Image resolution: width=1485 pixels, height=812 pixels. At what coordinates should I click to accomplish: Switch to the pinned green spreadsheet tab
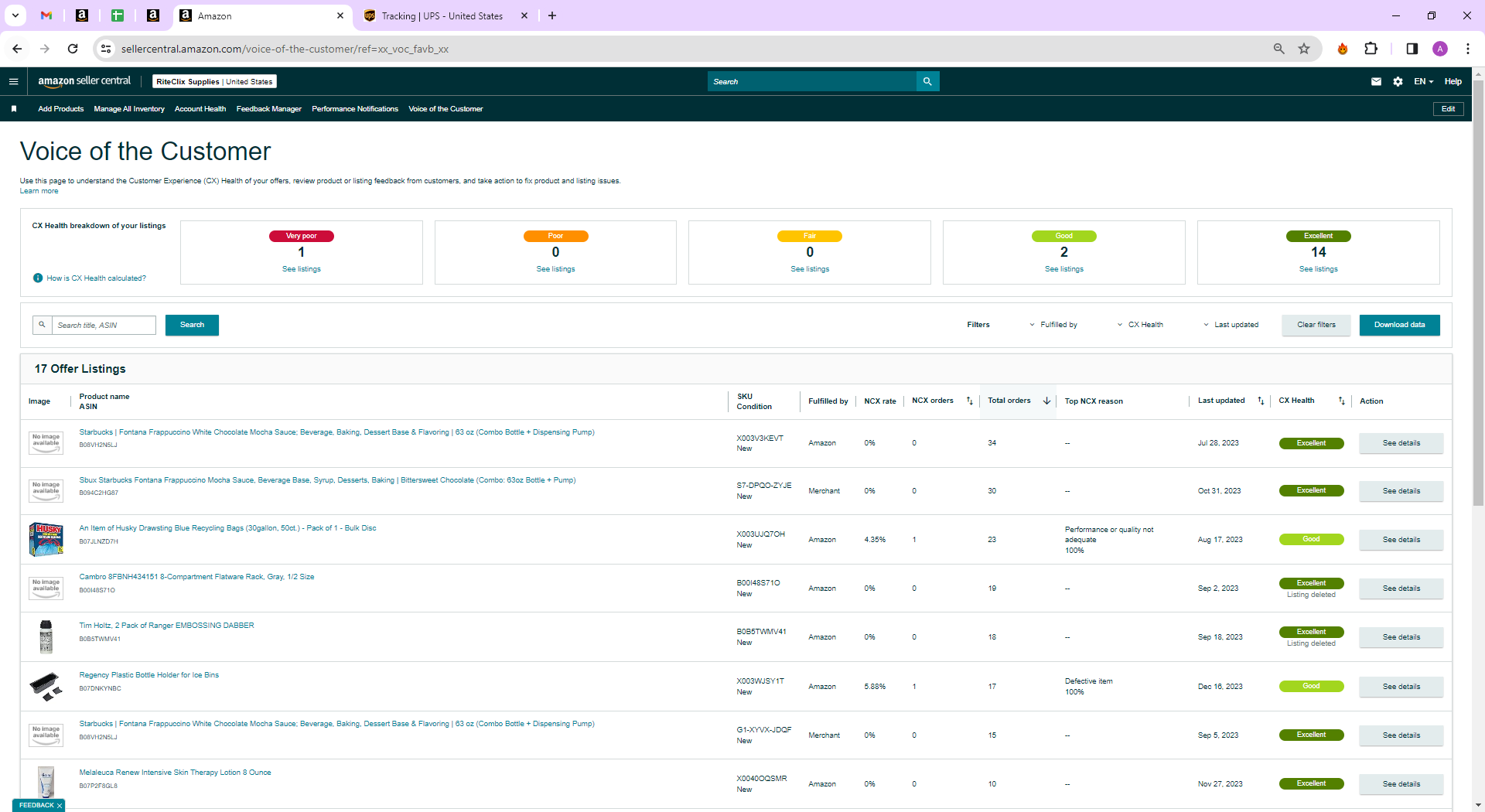(118, 15)
